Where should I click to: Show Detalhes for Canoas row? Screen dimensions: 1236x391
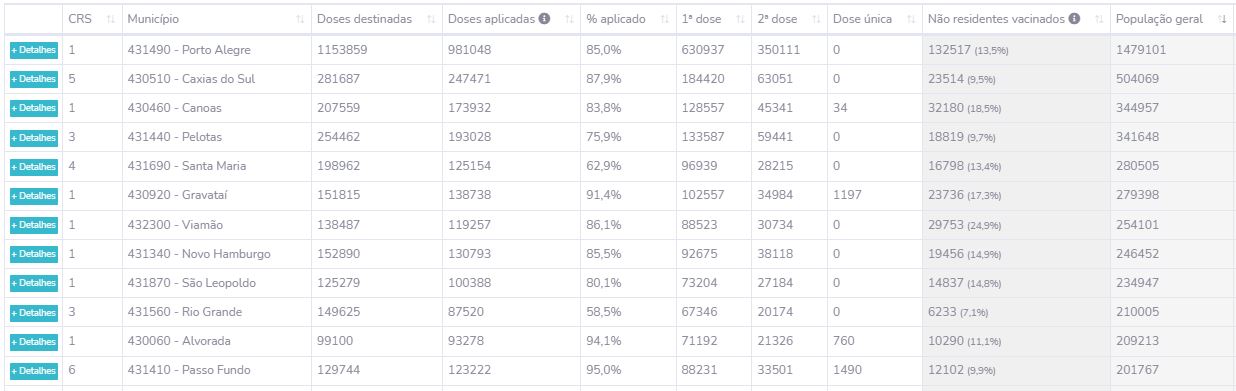[x=34, y=108]
